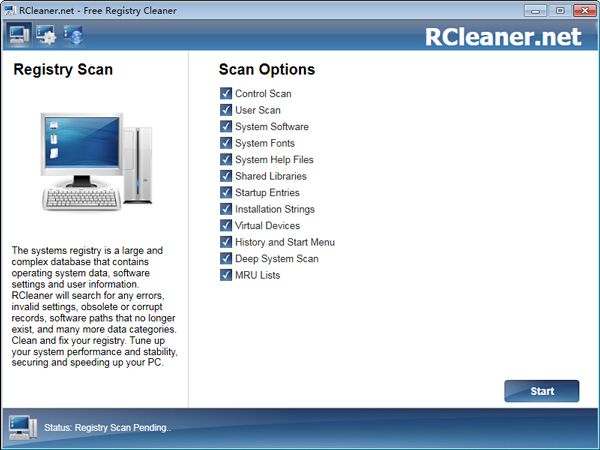The height and width of the screenshot is (450, 600).
Task: Disable Startup Entries scanning
Action: (226, 192)
